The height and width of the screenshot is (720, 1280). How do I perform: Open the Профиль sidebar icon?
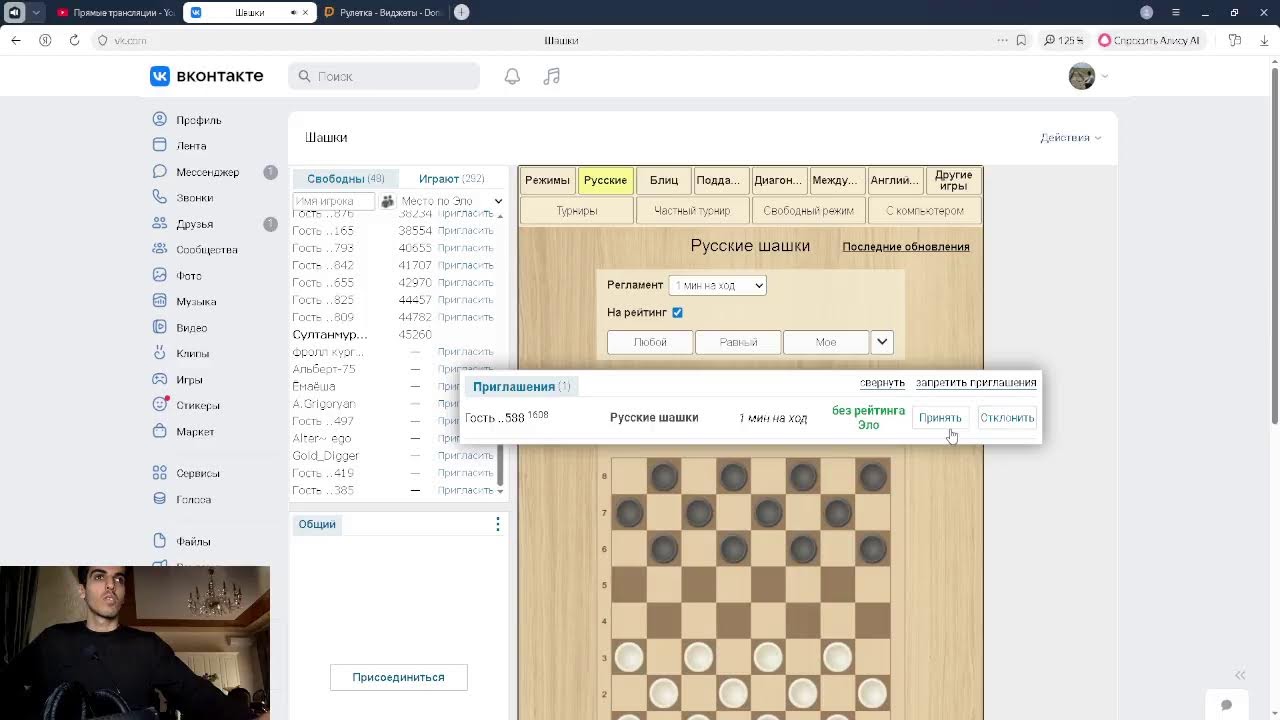[159, 119]
